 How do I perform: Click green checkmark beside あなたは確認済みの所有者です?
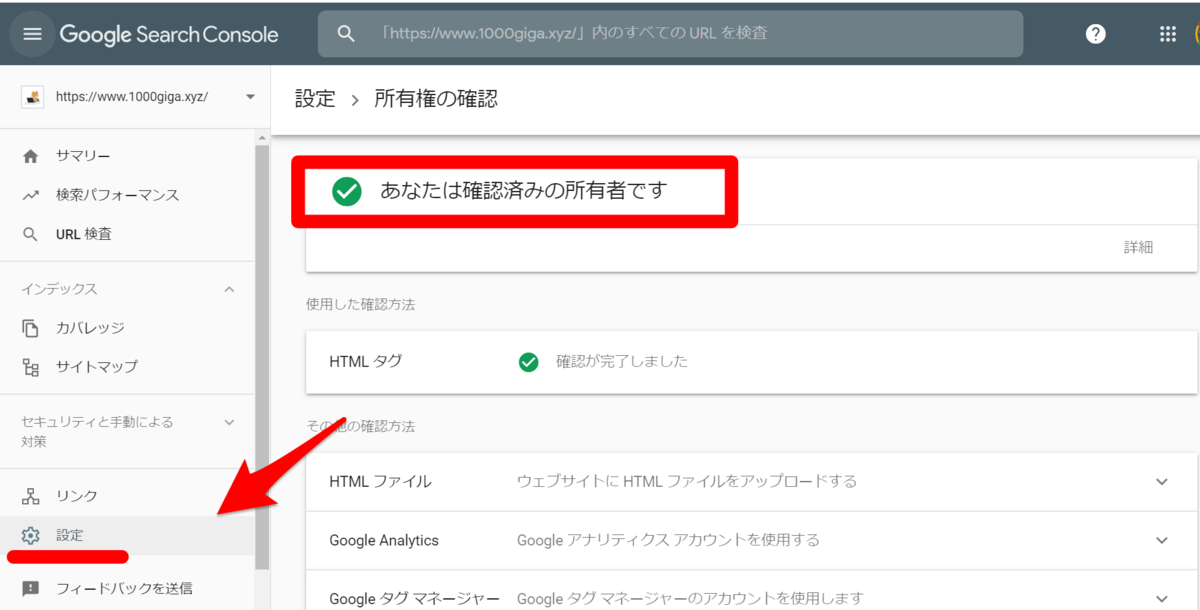(347, 191)
